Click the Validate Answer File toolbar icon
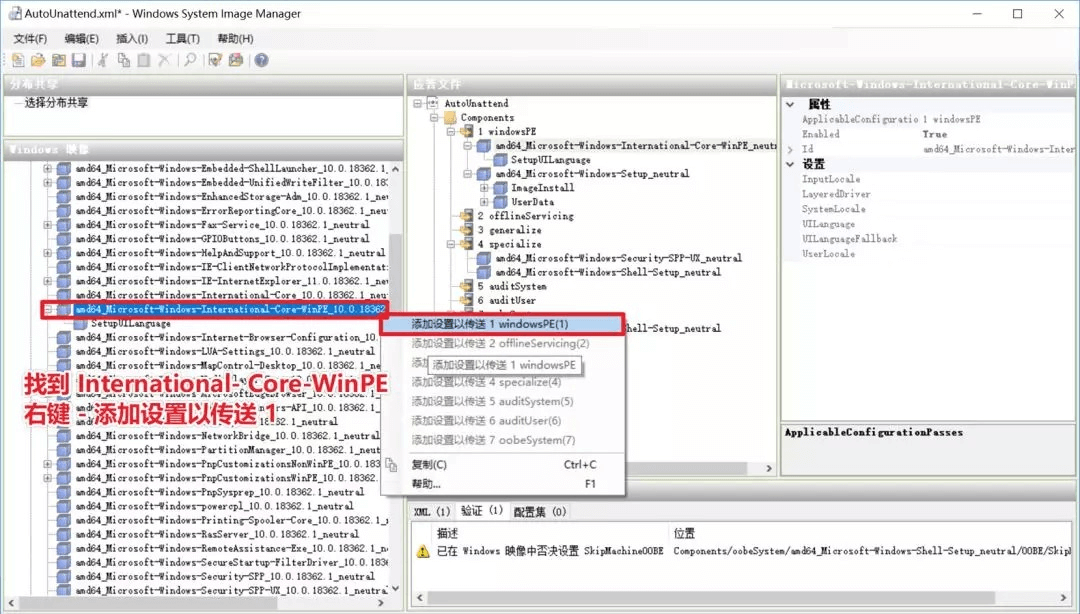This screenshot has height=614, width=1080. (215, 61)
